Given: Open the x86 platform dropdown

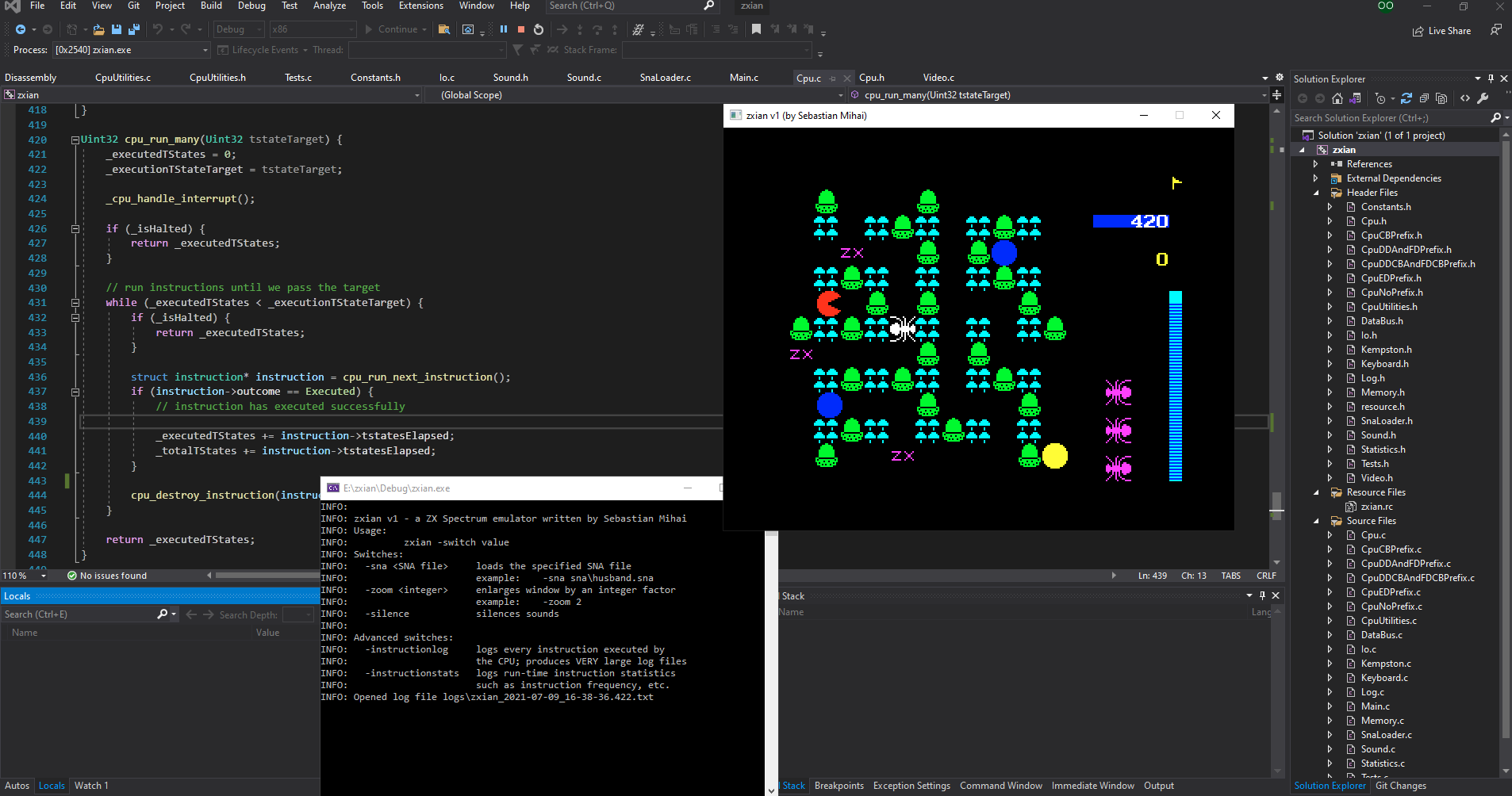Looking at the screenshot, I should click(313, 29).
